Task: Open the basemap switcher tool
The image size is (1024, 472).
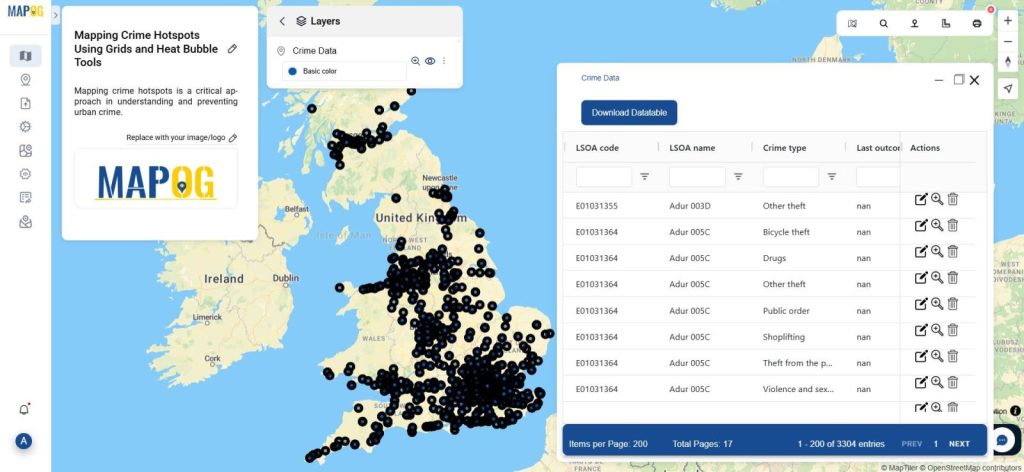Action: [x=852, y=24]
